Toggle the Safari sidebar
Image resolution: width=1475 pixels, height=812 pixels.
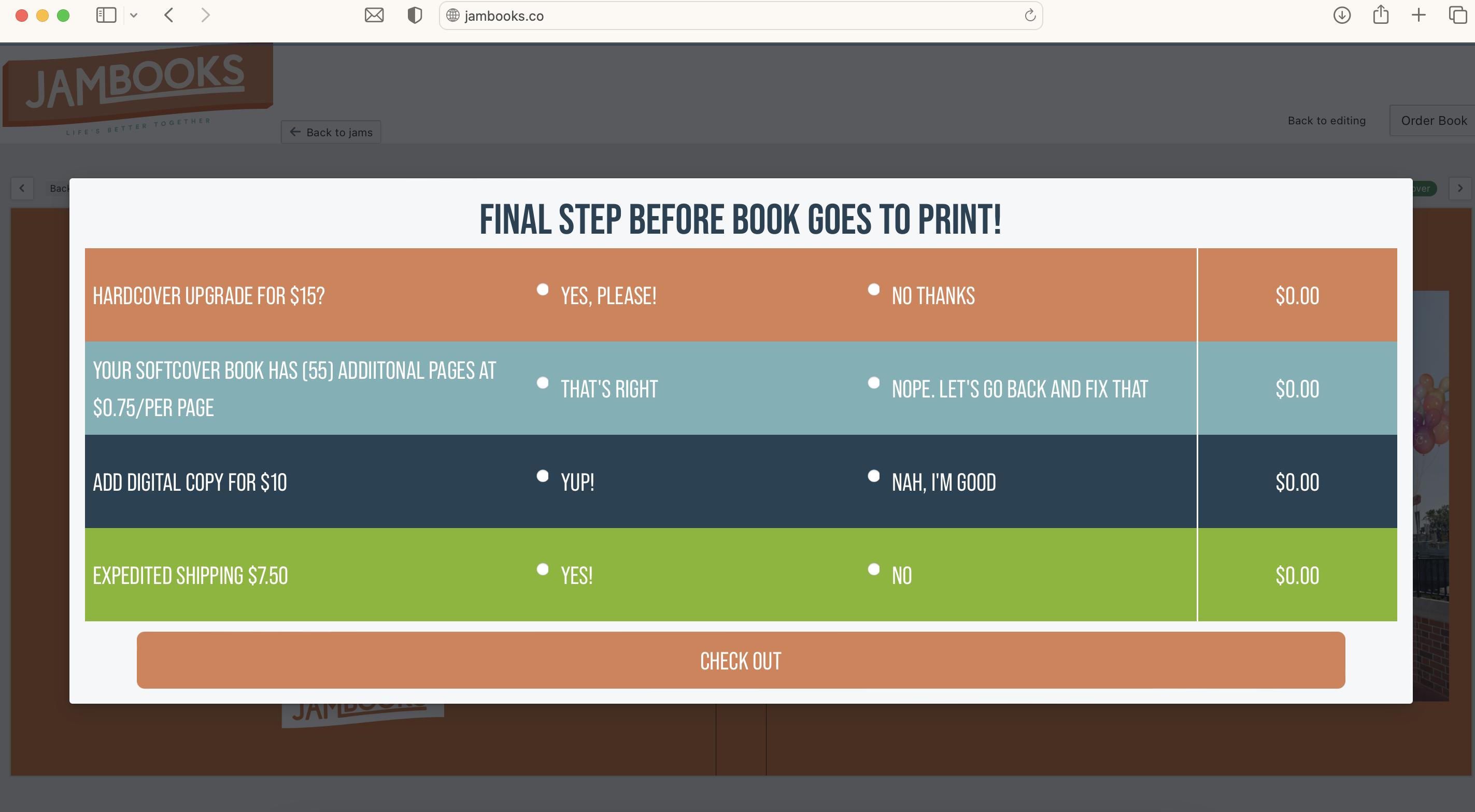(105, 15)
